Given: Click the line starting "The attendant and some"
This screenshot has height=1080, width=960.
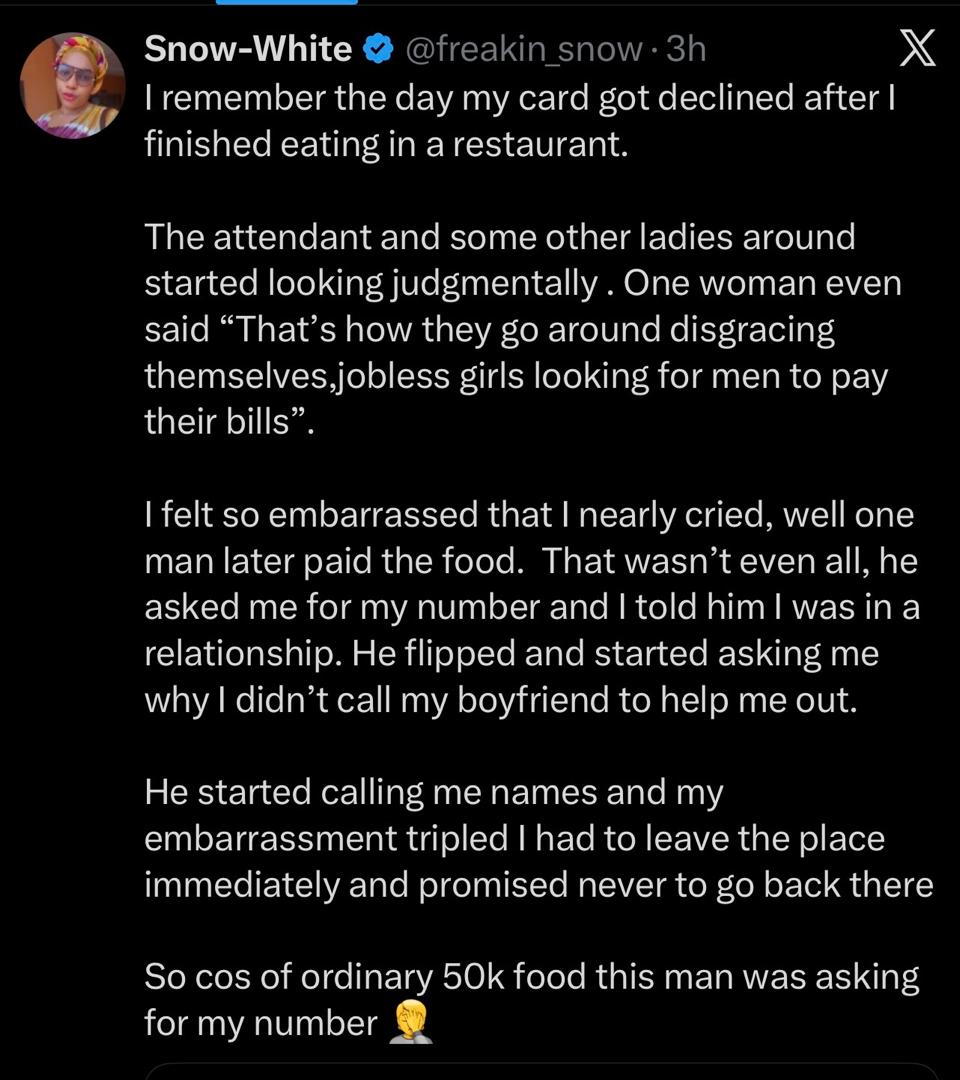Looking at the screenshot, I should pyautogui.click(x=500, y=237).
